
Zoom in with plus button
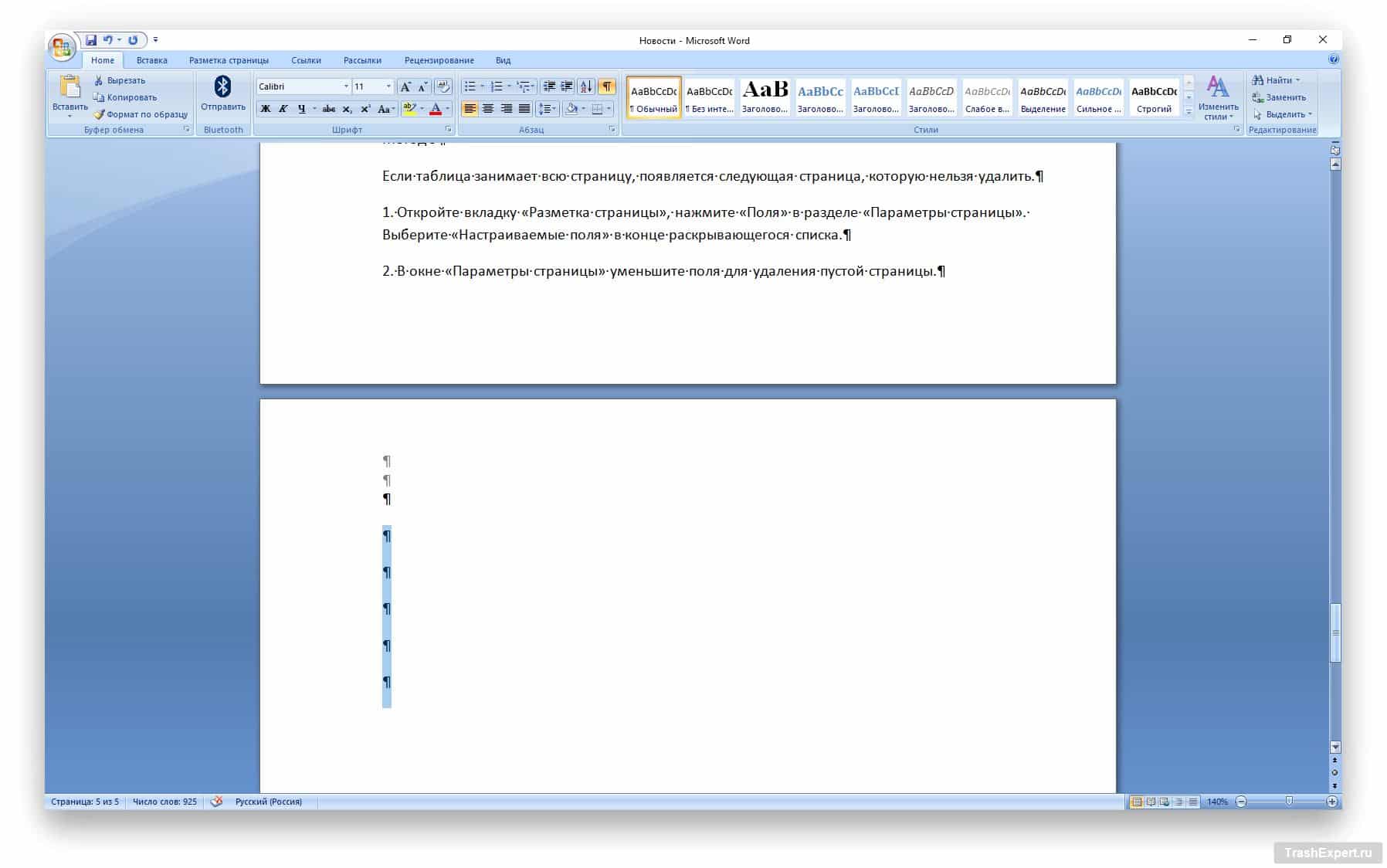[x=1332, y=802]
